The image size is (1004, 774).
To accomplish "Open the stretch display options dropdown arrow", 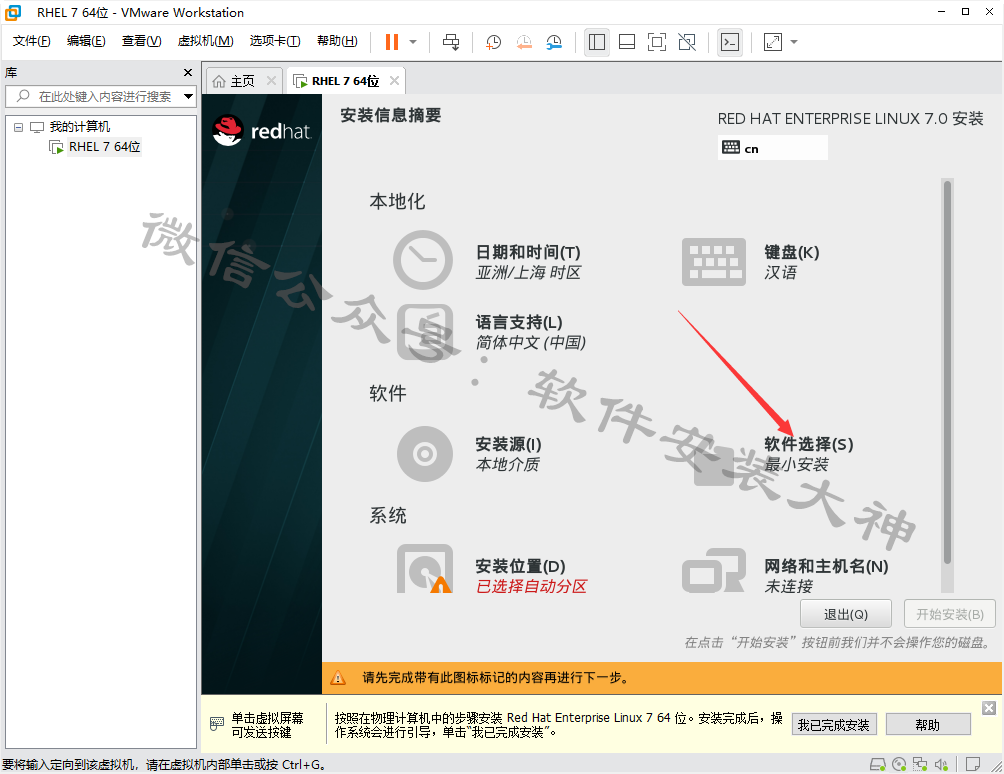I will coord(794,42).
